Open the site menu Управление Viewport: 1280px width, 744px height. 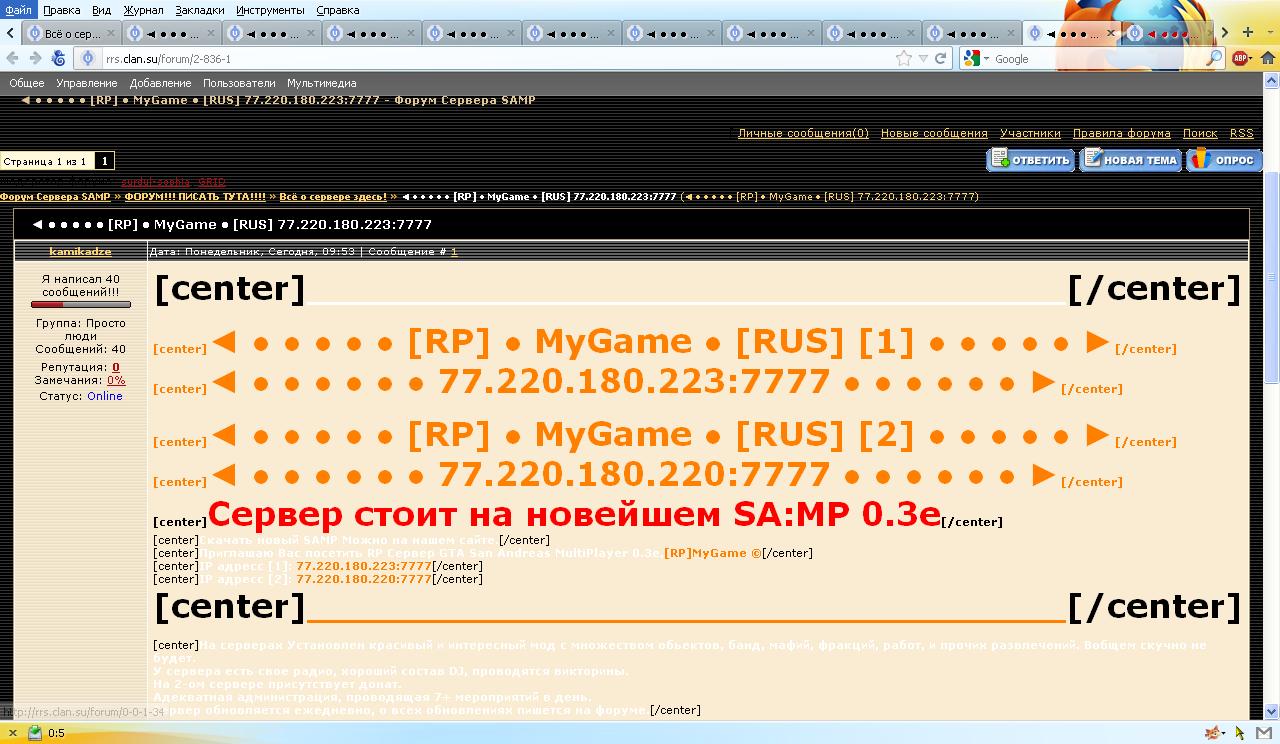86,83
